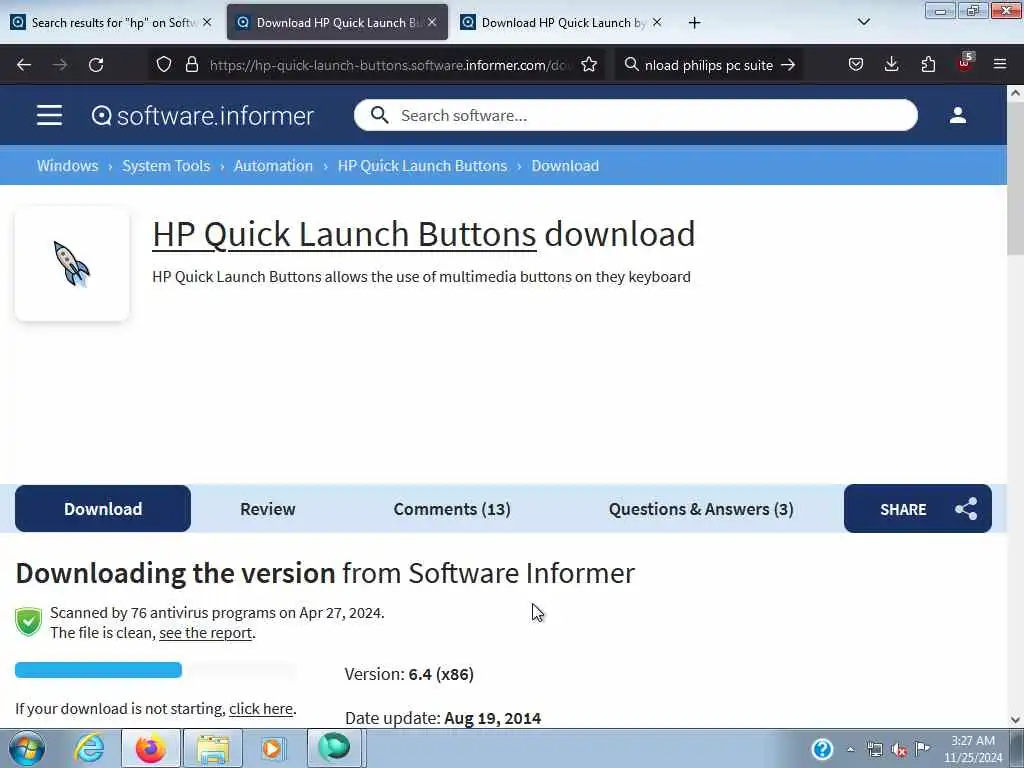
Task: Click the green round taskbar app icon
Action: click(334, 748)
